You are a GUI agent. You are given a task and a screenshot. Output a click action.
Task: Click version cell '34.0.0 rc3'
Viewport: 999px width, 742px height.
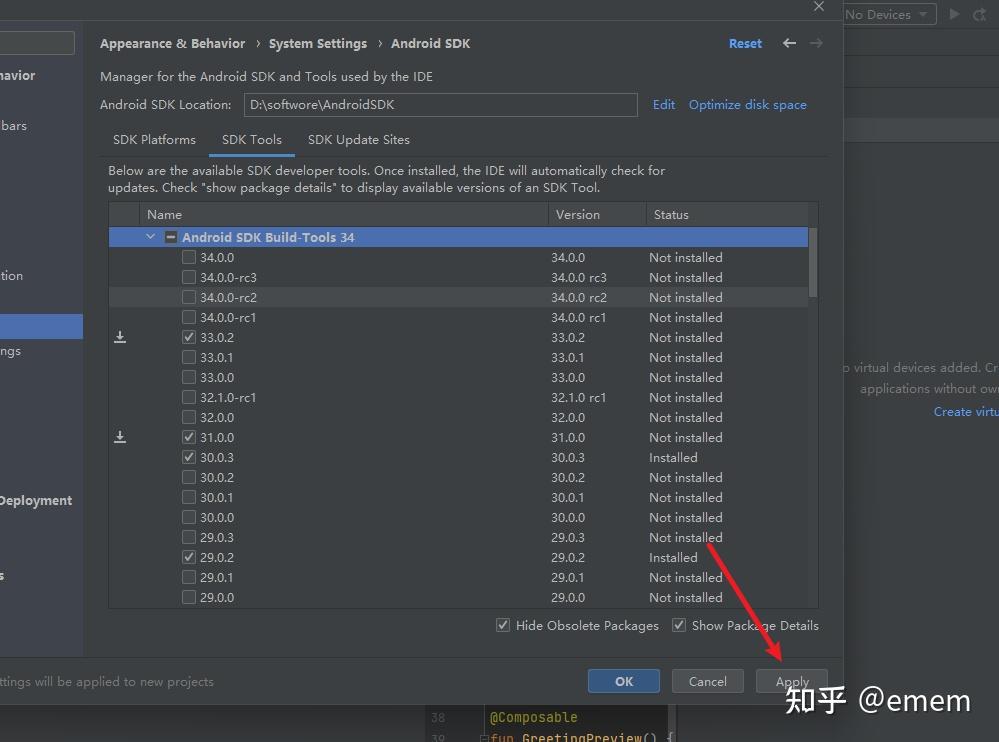(579, 277)
